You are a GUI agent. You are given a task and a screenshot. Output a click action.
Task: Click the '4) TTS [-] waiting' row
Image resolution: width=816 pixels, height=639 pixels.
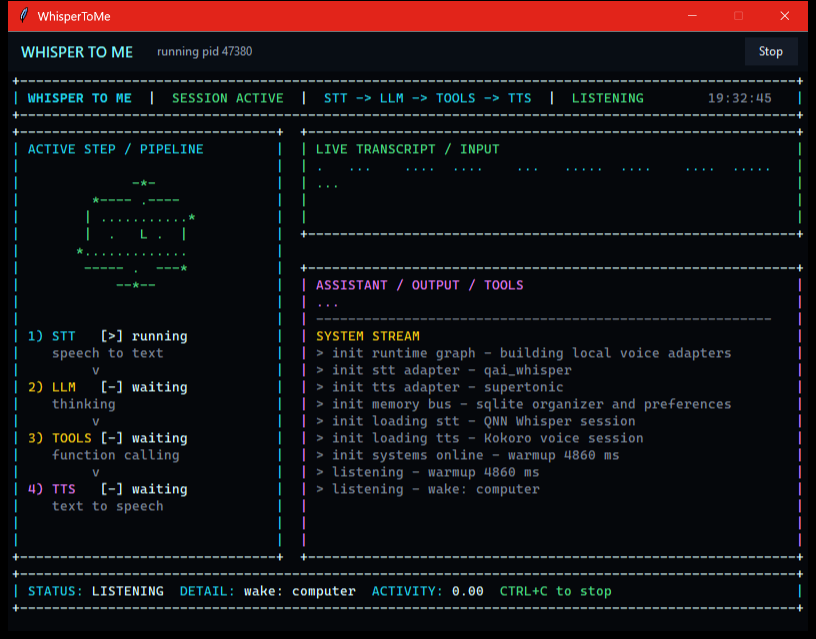pyautogui.click(x=108, y=489)
